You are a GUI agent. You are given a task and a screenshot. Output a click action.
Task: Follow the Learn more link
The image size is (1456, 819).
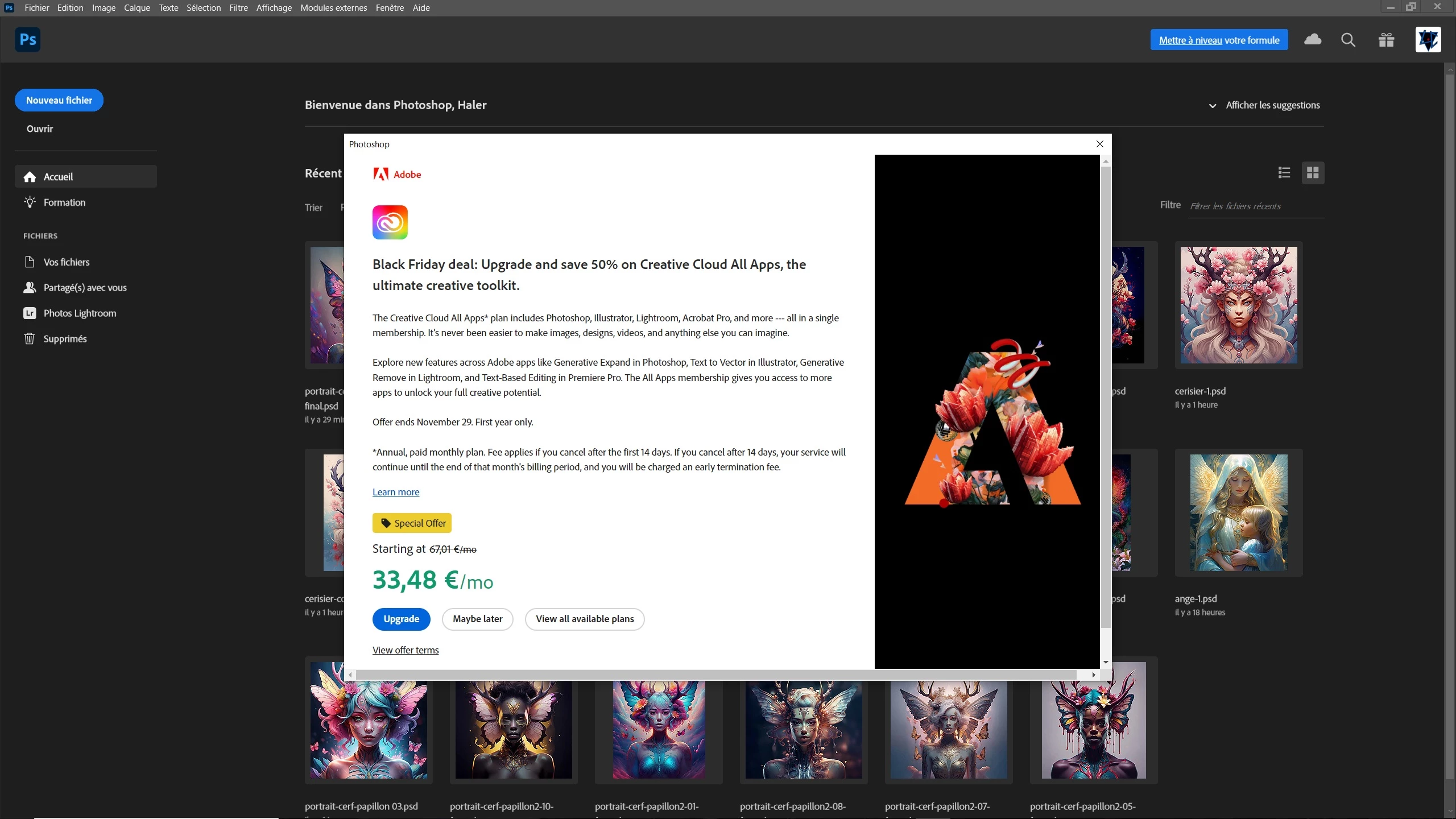point(395,492)
